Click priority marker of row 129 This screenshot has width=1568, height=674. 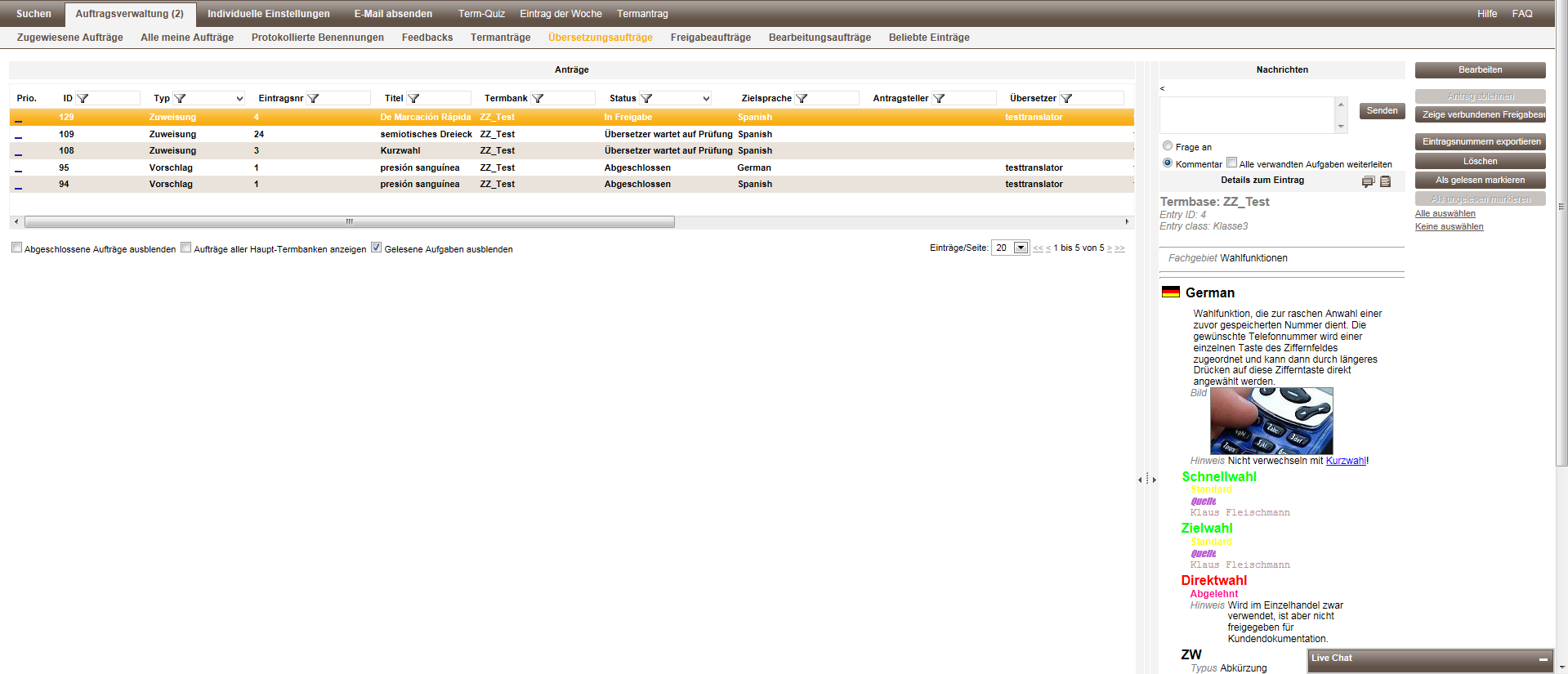point(18,120)
